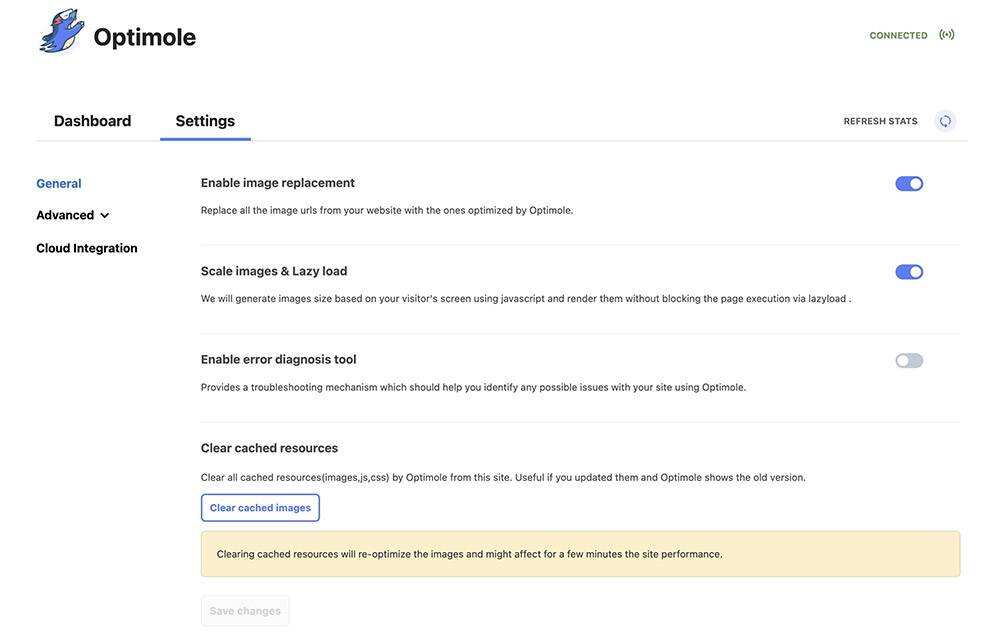Enable the error diagnosis tool switch
This screenshot has width=1000, height=635.
pos(909,361)
